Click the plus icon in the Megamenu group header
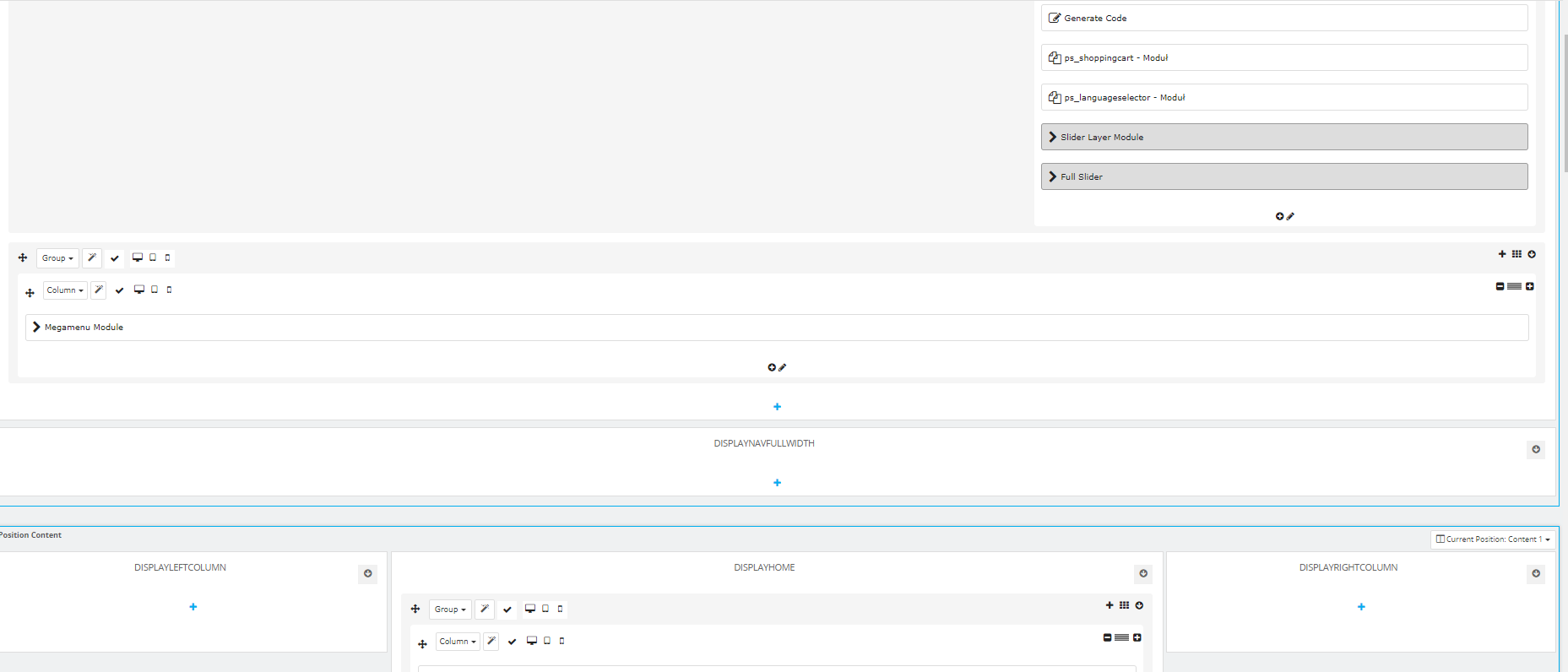1568x672 pixels. 1502,254
